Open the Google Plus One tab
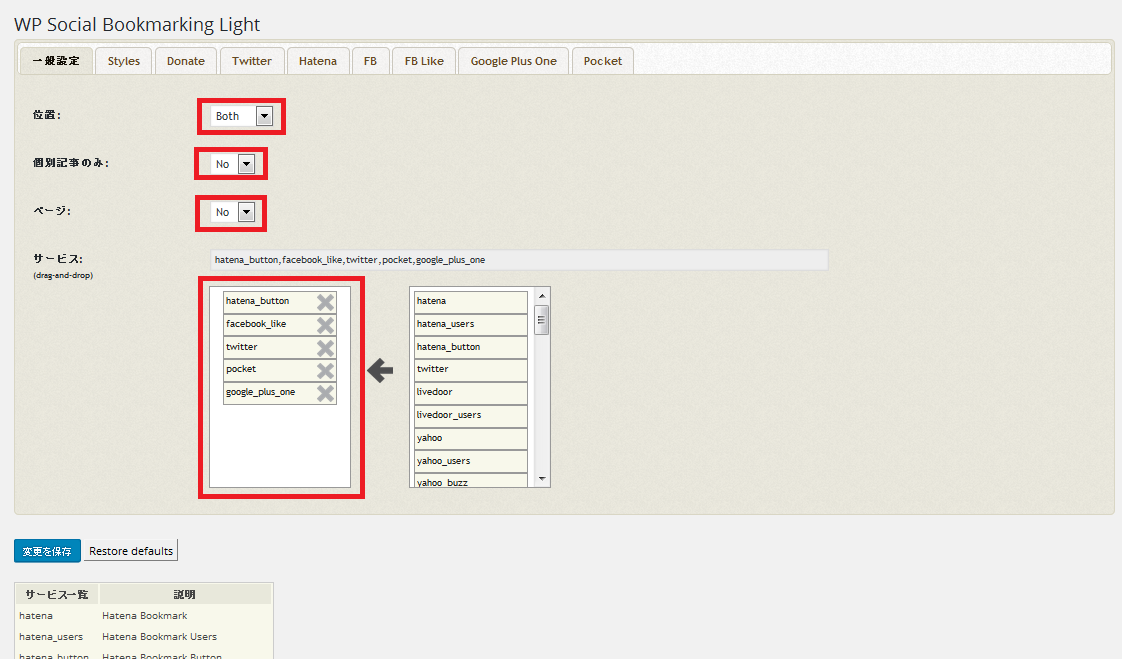Image resolution: width=1122 pixels, height=659 pixels. coord(513,61)
